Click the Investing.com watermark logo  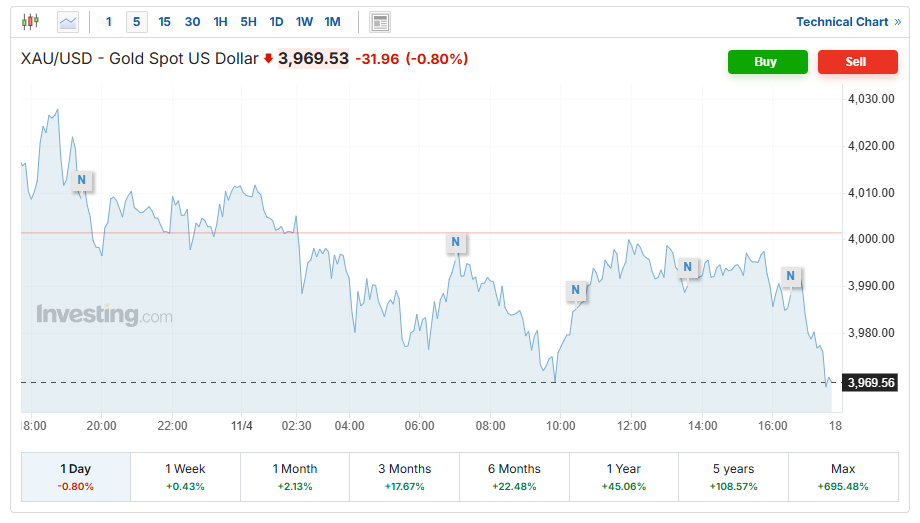click(x=104, y=316)
